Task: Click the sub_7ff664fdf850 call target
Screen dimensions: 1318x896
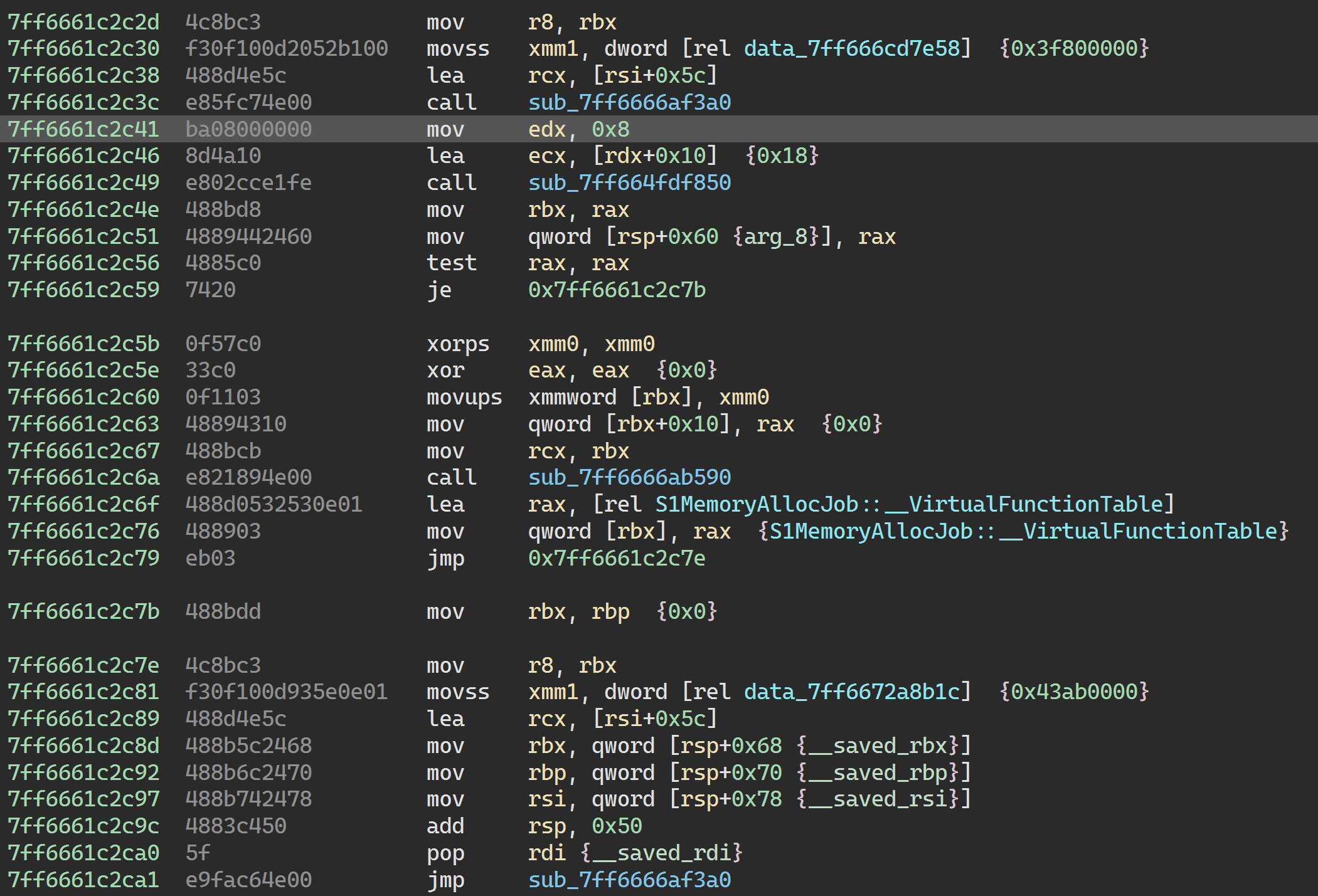Action: coord(629,182)
